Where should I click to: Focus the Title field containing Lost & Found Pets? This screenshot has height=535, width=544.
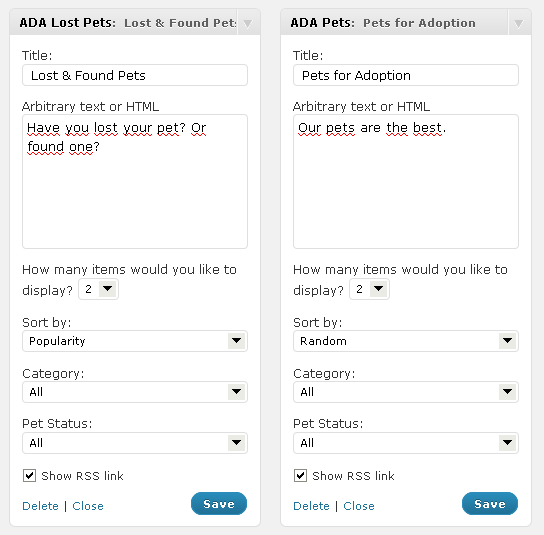click(135, 75)
